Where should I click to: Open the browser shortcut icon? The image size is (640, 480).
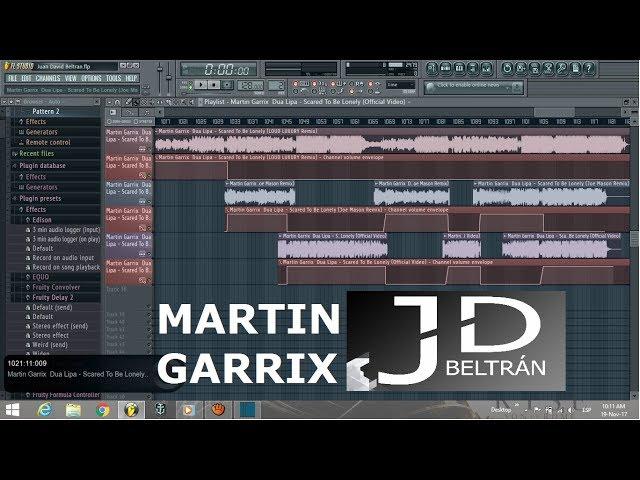(473, 68)
